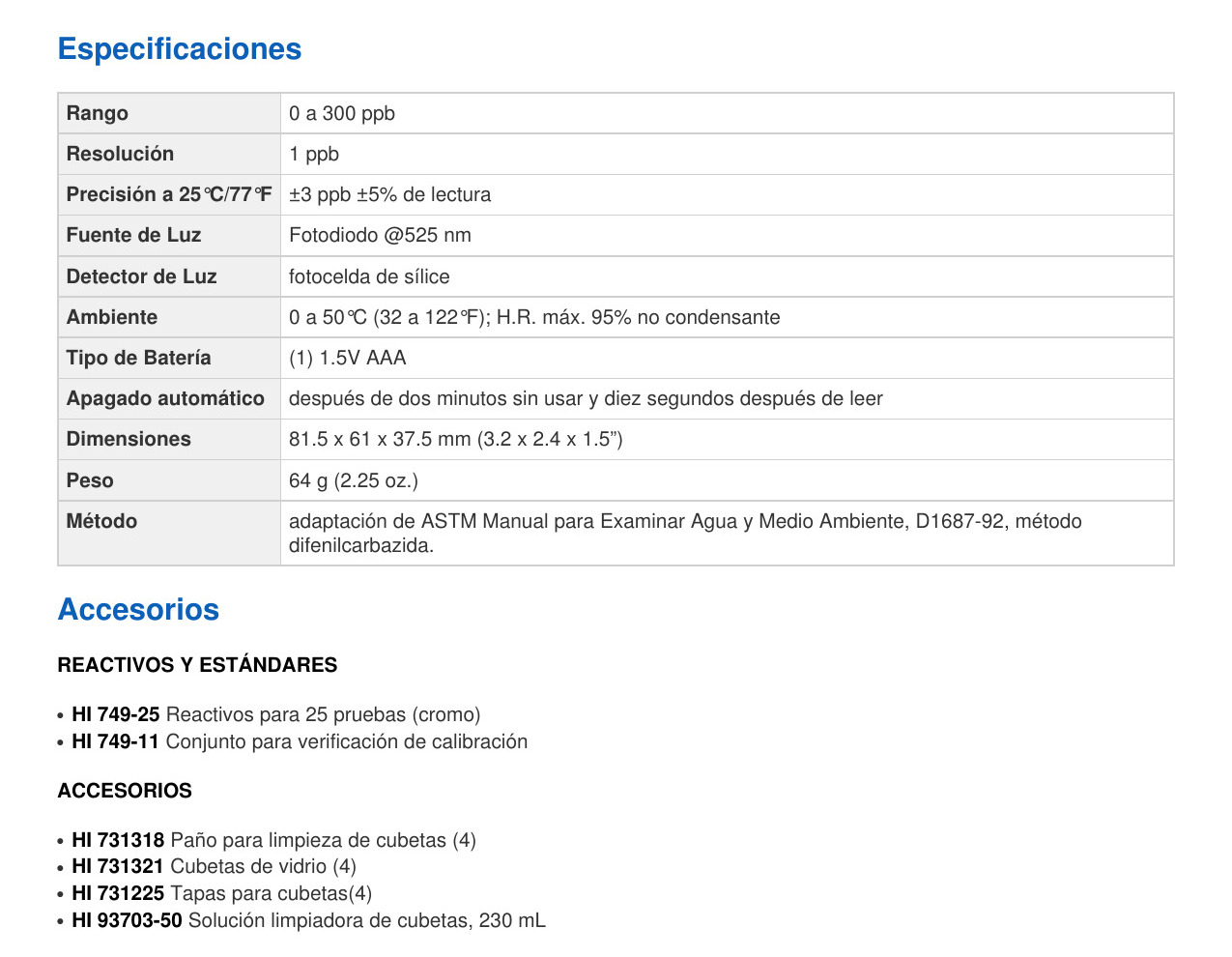The height and width of the screenshot is (957, 1232).
Task: Click HI 93703-50 cleaning solution item
Action: point(308,920)
